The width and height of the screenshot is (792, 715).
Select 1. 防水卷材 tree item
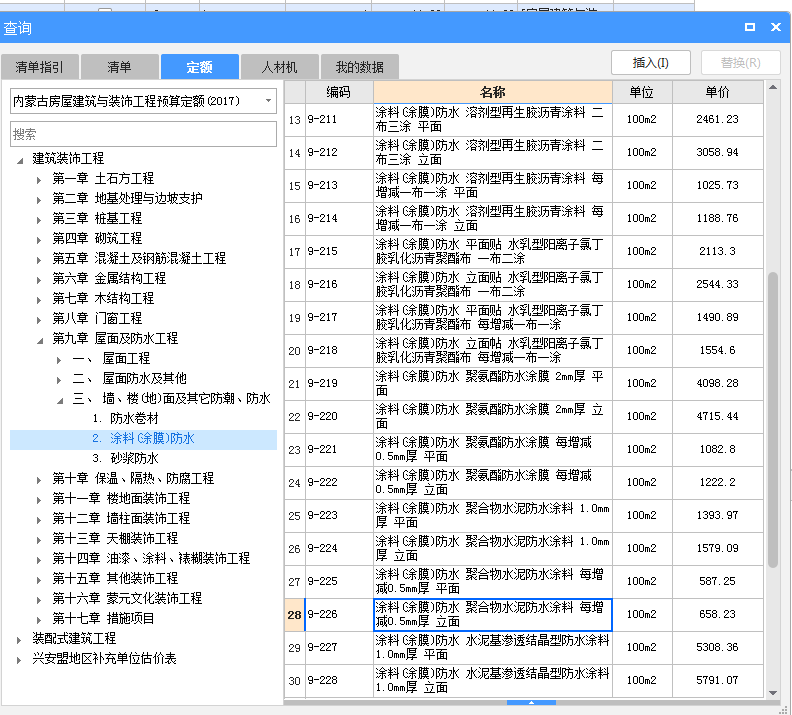(126, 418)
